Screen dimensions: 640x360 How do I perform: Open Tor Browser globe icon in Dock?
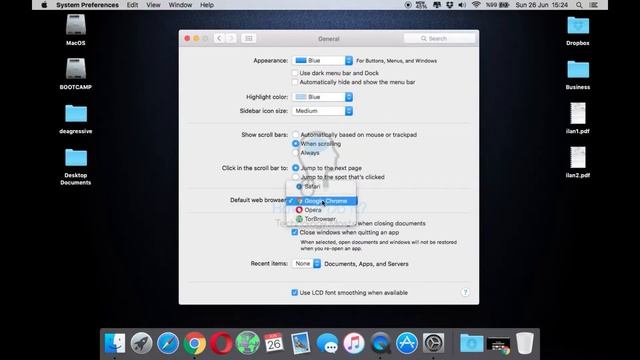point(247,343)
